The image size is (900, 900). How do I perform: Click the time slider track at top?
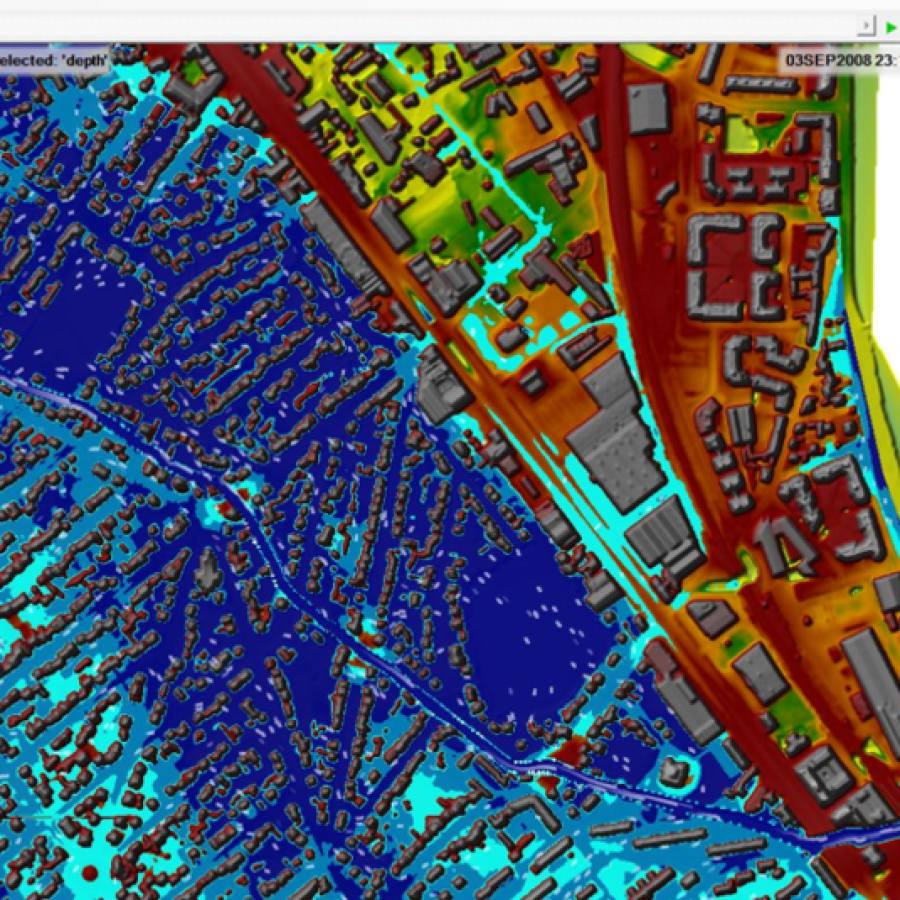click(x=430, y=27)
